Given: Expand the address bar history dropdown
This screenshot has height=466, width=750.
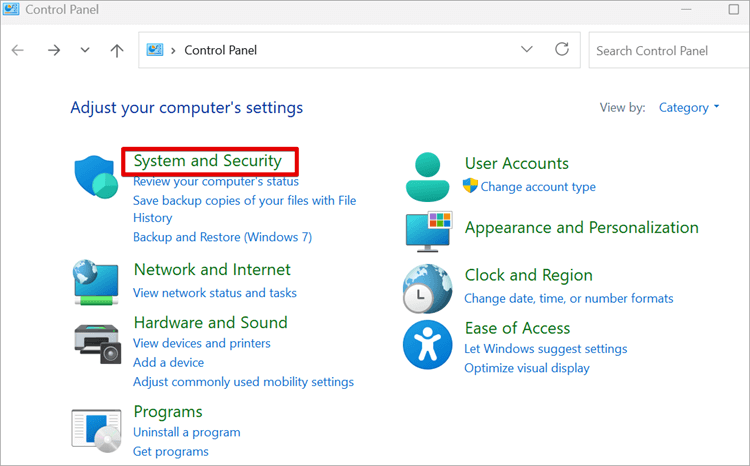Looking at the screenshot, I should point(527,49).
